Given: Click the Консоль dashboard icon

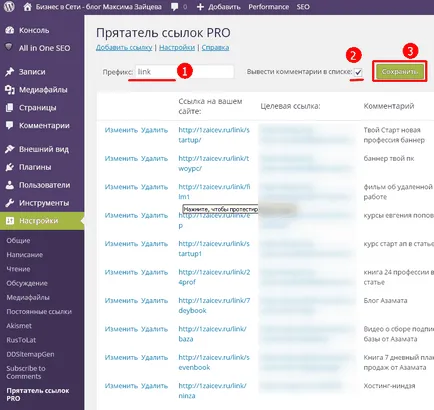Looking at the screenshot, I should [x=10, y=30].
